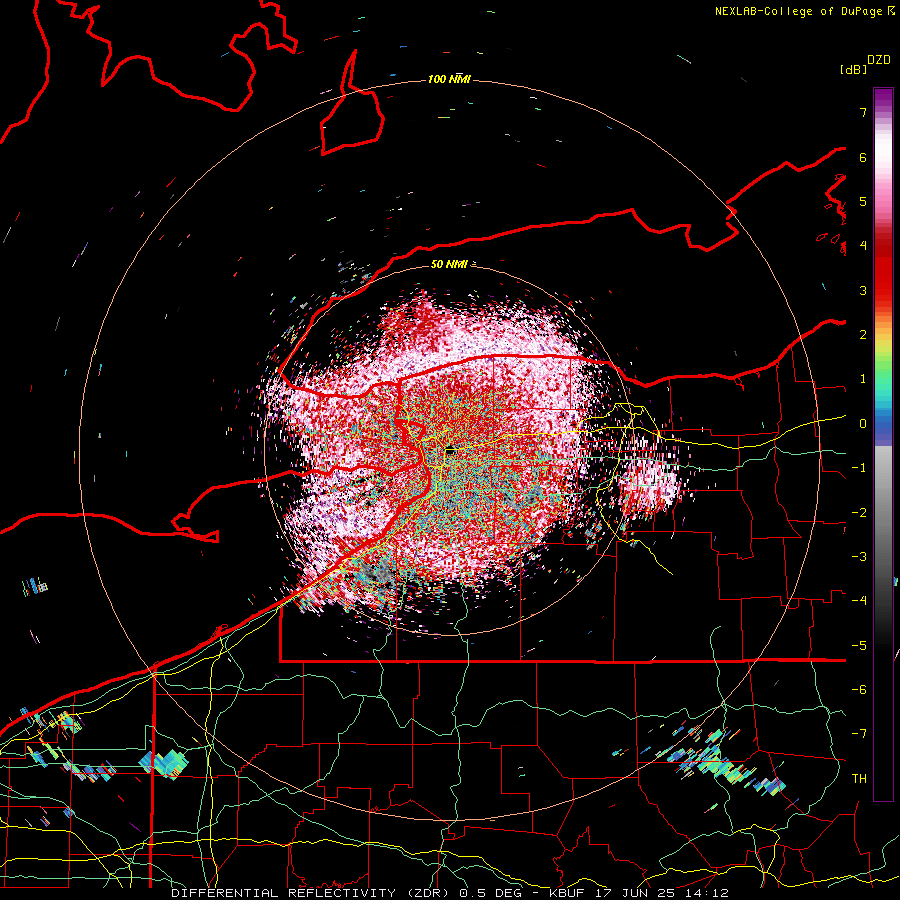Image resolution: width=900 pixels, height=900 pixels.
Task: Select the 50 NMI range ring label
Action: (449, 264)
